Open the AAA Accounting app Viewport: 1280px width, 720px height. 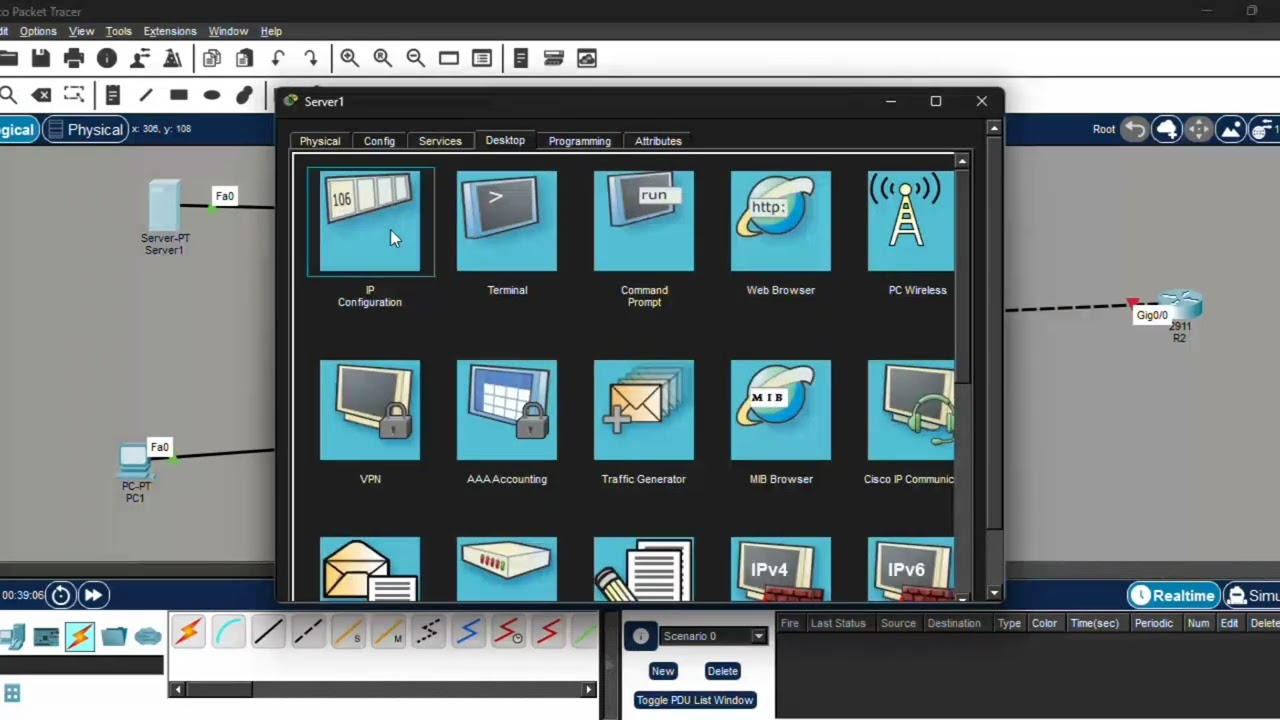pos(507,410)
